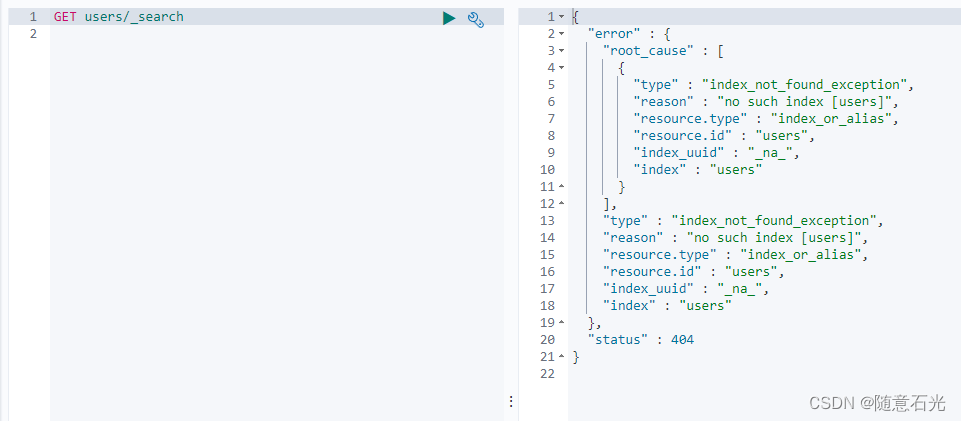Click "resource.id" key on line 8
This screenshot has height=421, width=961.
click(682, 135)
